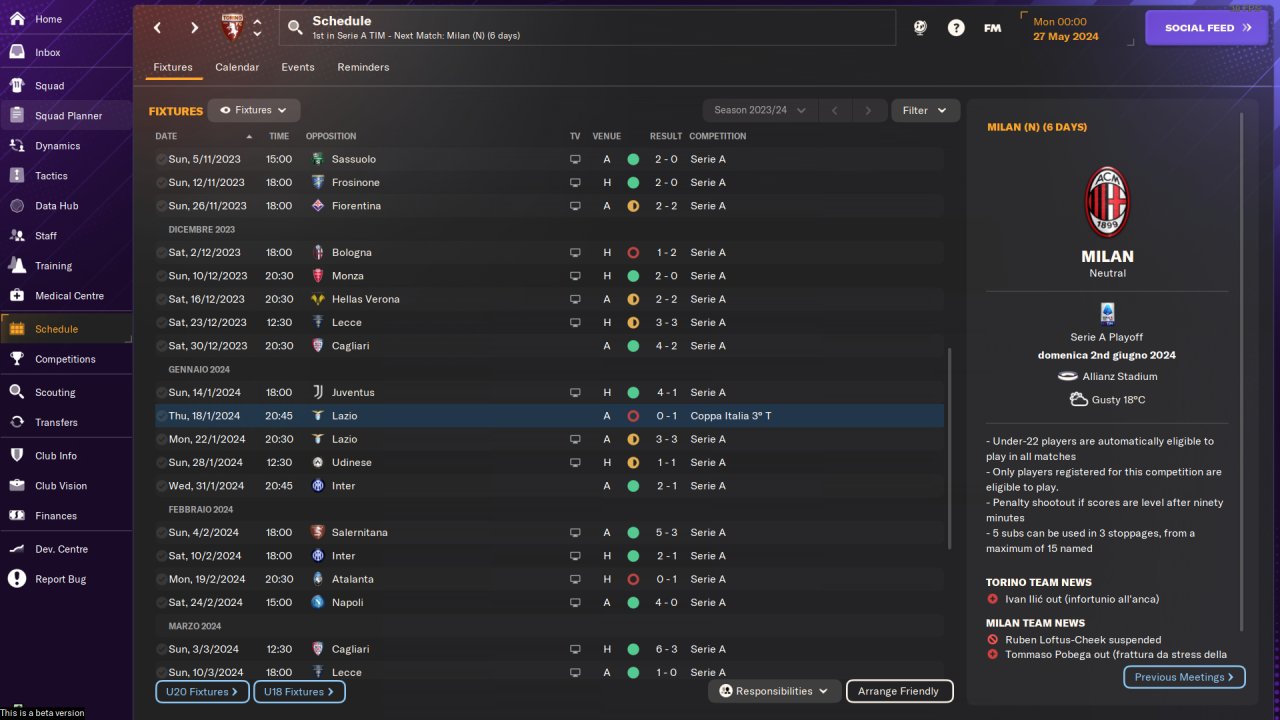Expand the club switcher chevrons

(x=257, y=28)
